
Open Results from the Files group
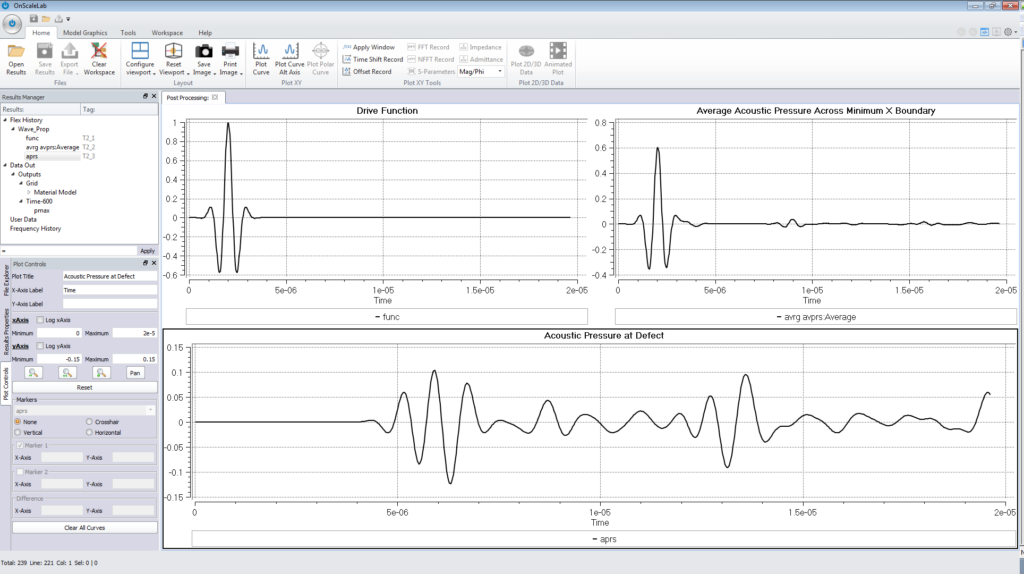16,59
